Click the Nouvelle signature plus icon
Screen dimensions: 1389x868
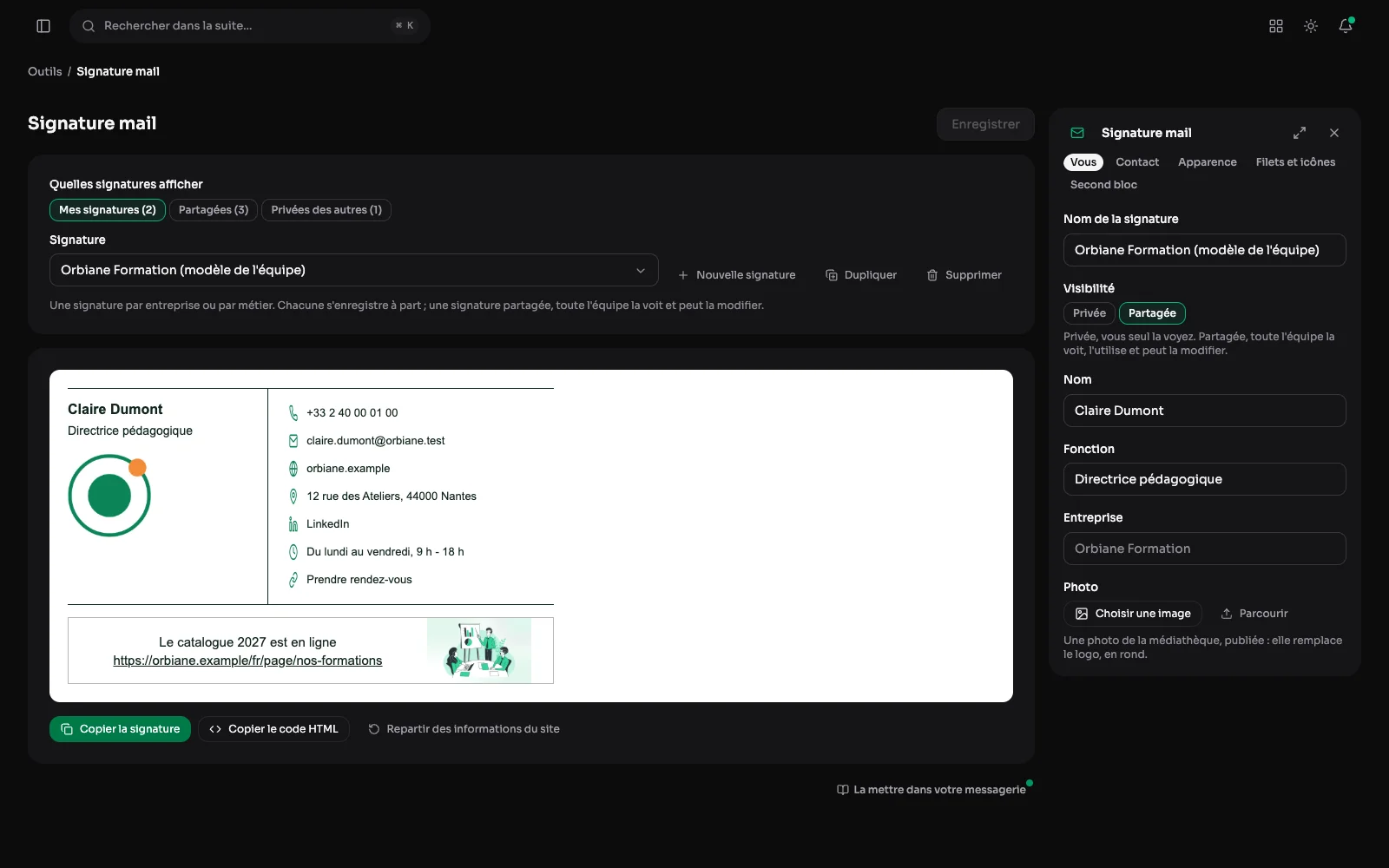[683, 275]
